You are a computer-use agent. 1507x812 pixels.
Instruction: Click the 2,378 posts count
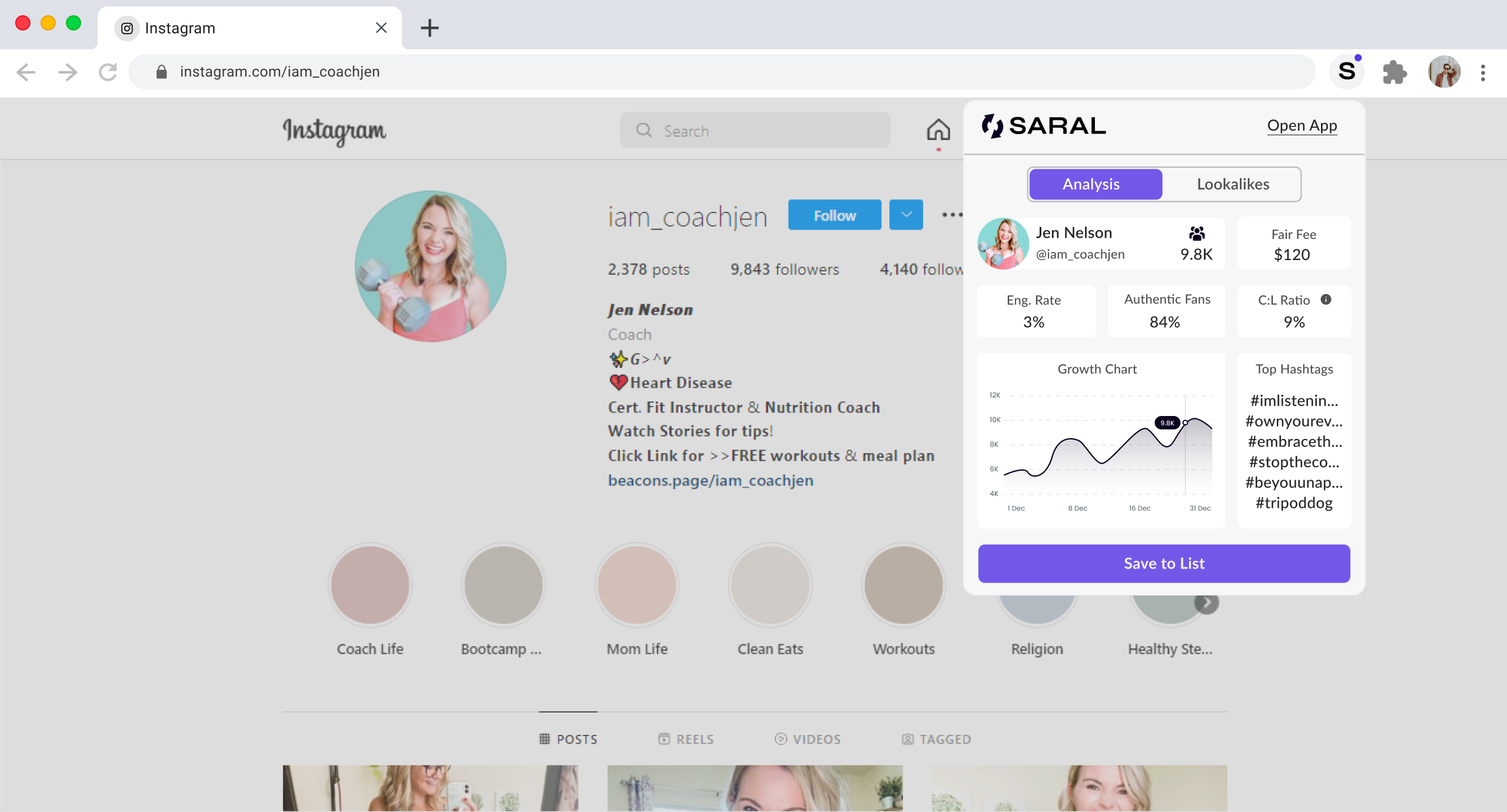648,269
